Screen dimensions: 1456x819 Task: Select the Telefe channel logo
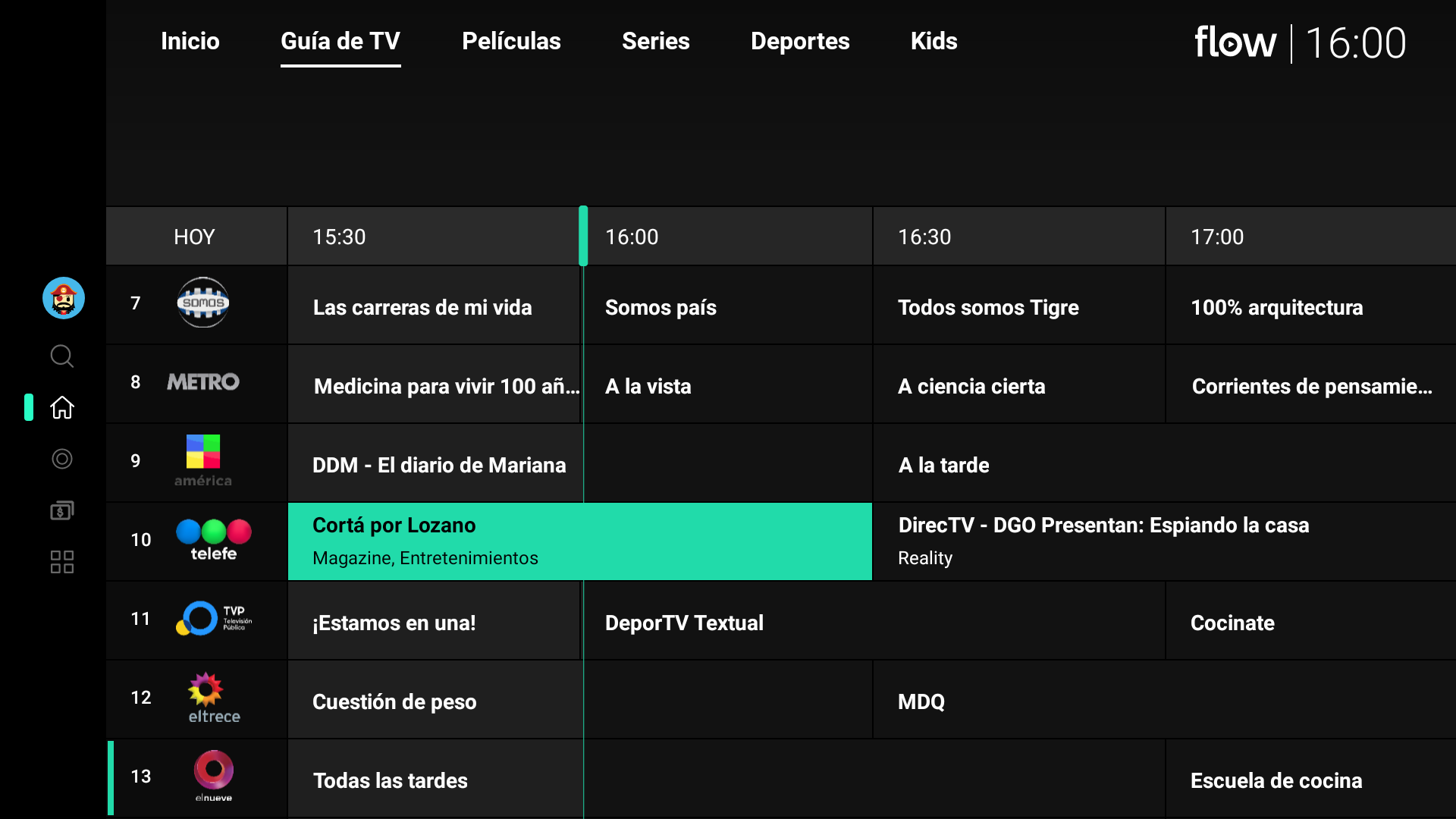coord(213,539)
